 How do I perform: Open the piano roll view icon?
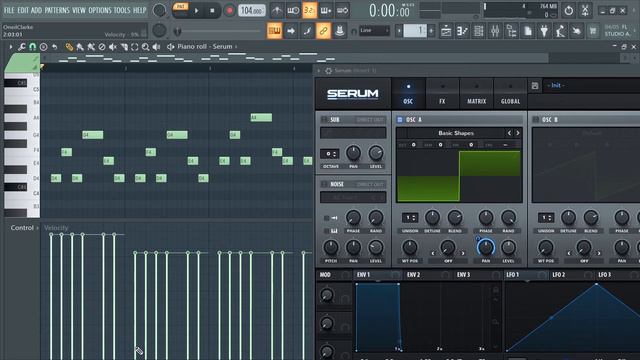[462, 31]
